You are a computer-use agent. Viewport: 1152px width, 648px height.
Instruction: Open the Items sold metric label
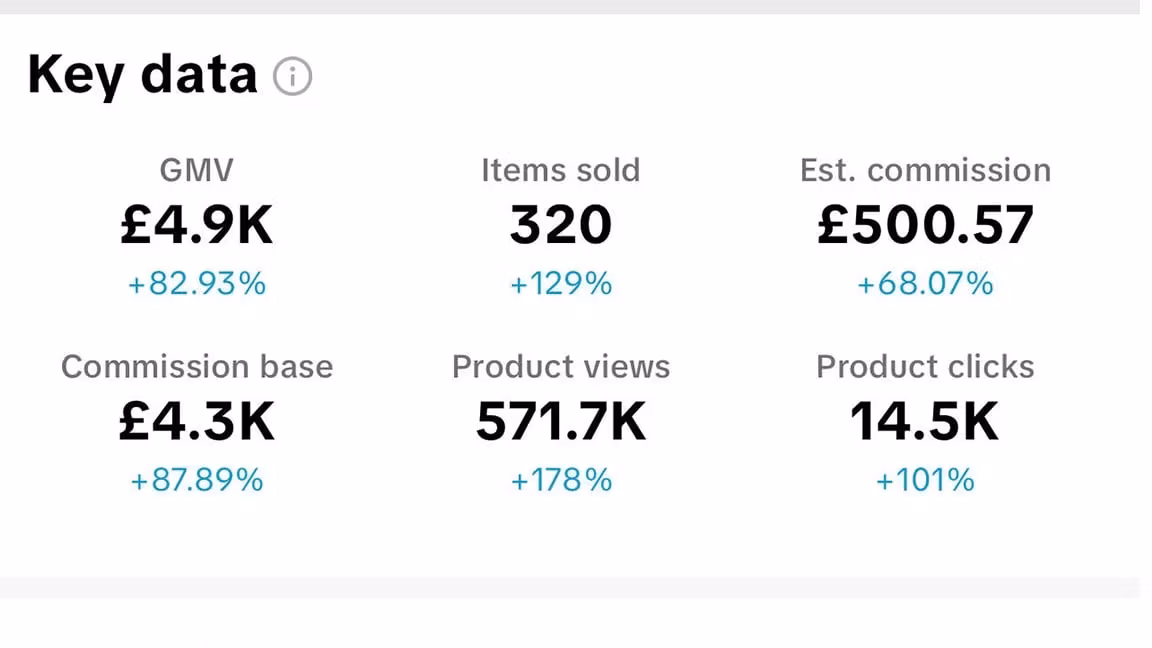(x=560, y=170)
